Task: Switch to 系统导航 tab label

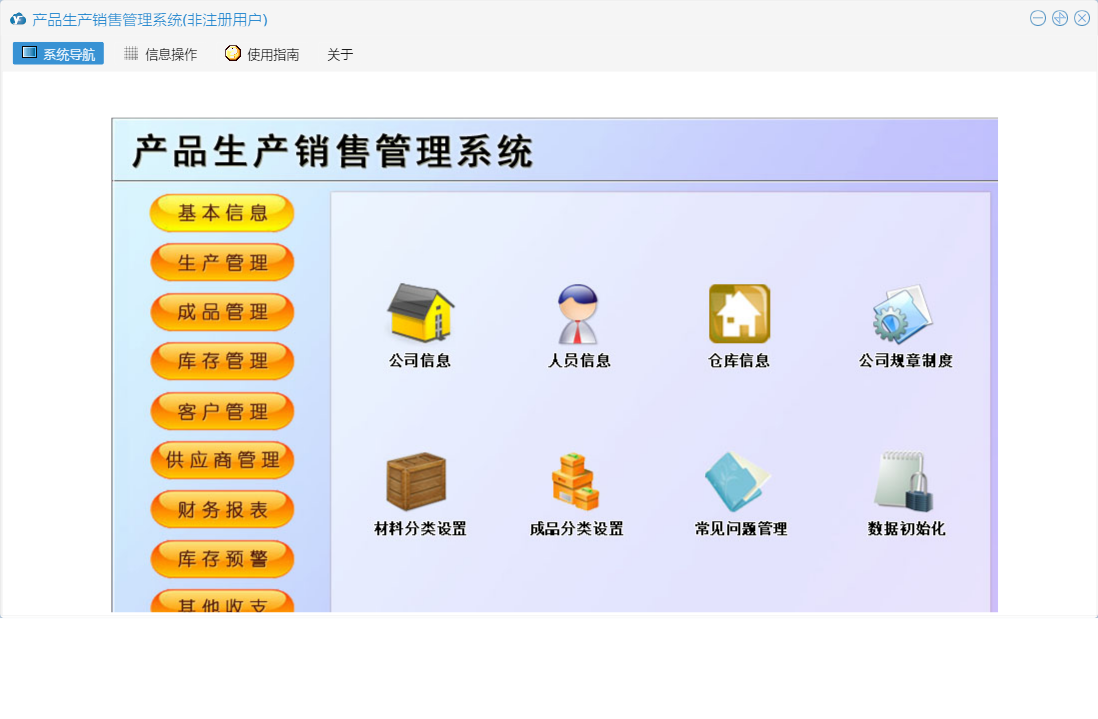Action: (69, 55)
